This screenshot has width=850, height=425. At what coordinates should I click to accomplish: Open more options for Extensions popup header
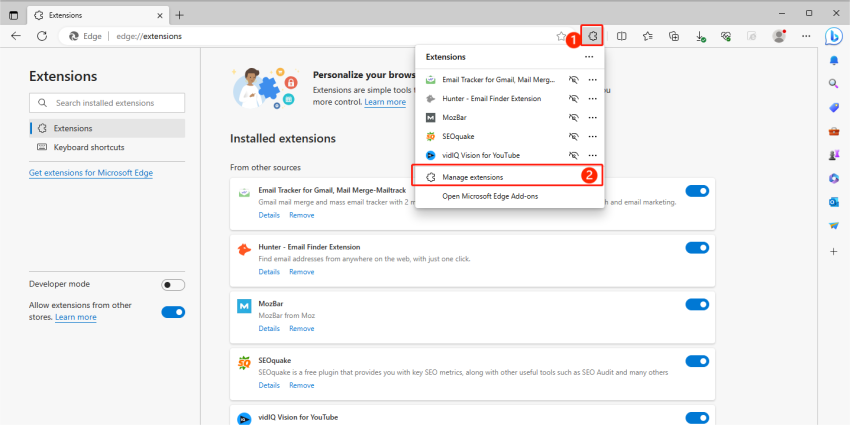click(589, 57)
